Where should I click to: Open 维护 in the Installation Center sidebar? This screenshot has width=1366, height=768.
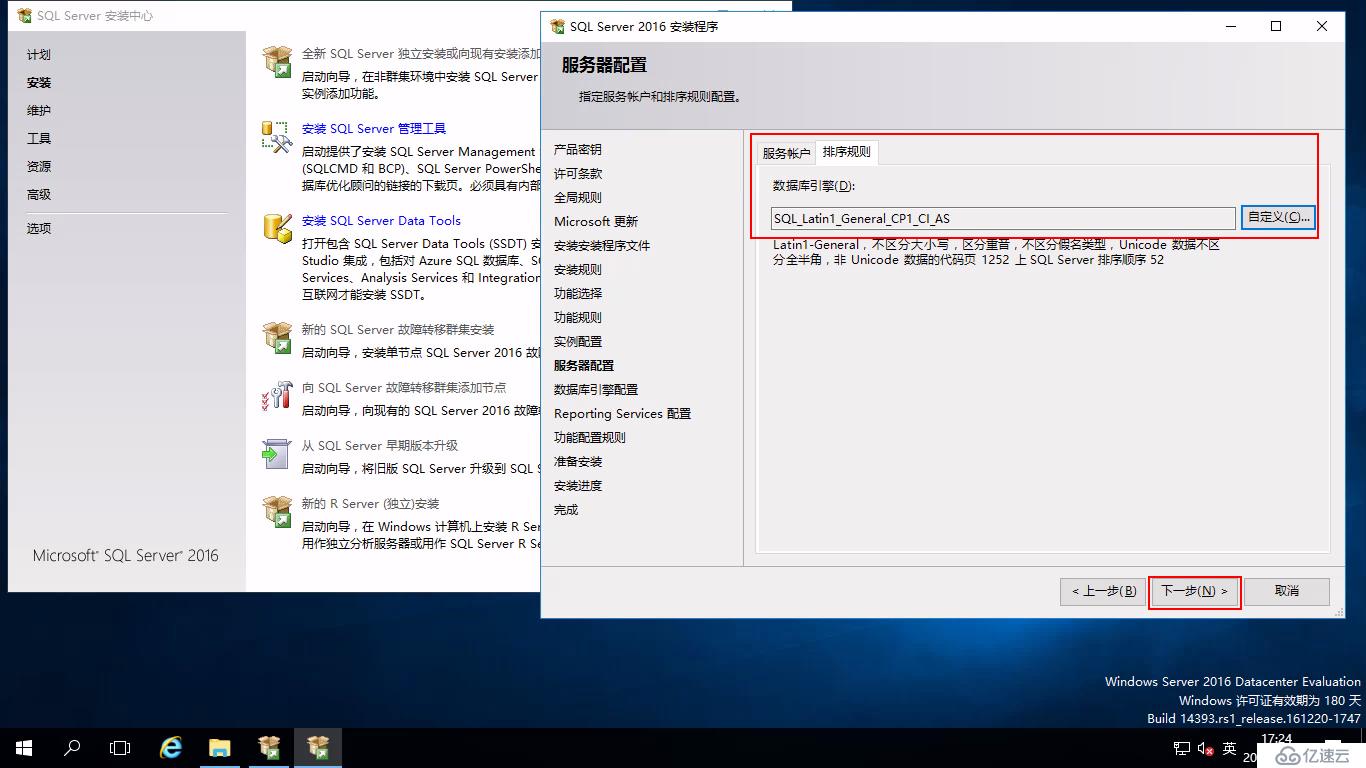click(x=38, y=111)
